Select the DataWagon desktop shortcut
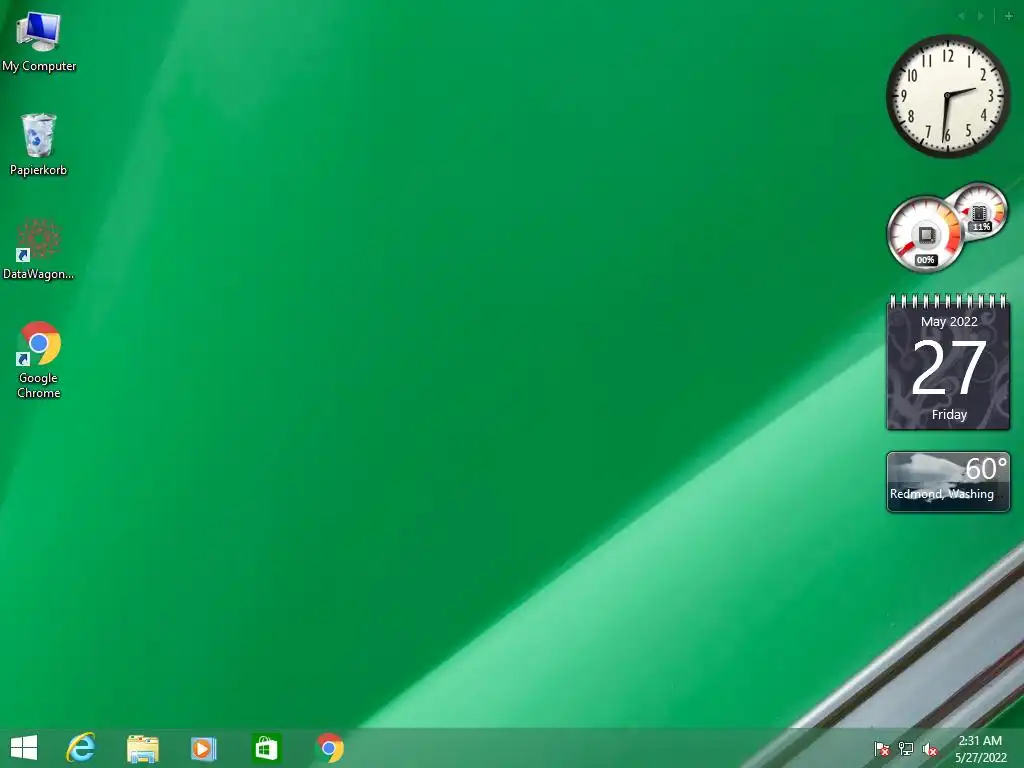Screen dimensions: 1024x768 point(38,249)
